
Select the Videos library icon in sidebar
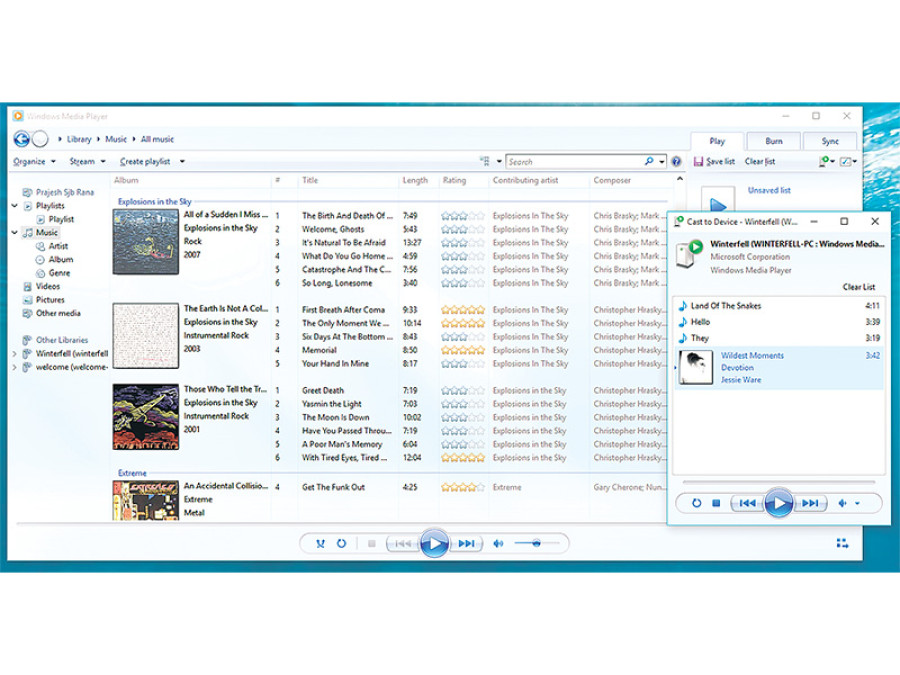[x=27, y=286]
